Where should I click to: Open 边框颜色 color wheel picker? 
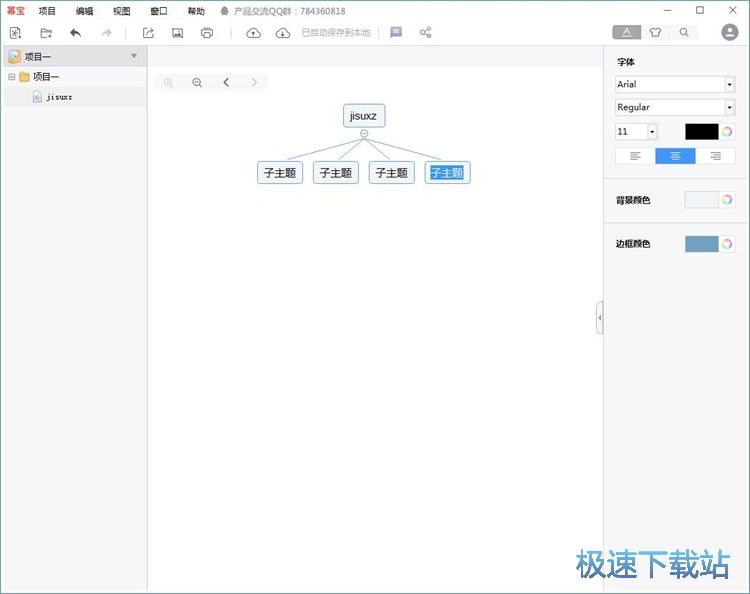coord(727,244)
